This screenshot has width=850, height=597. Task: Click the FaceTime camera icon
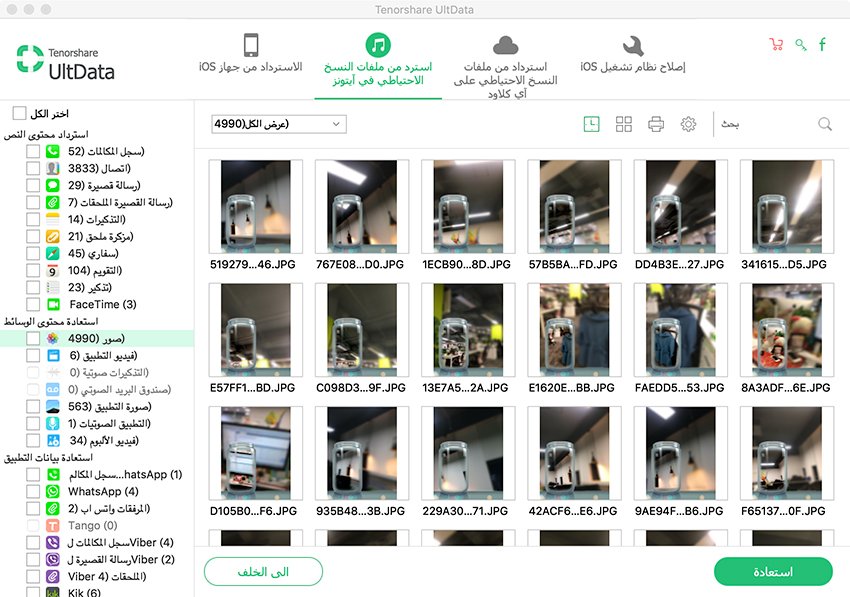[x=53, y=304]
